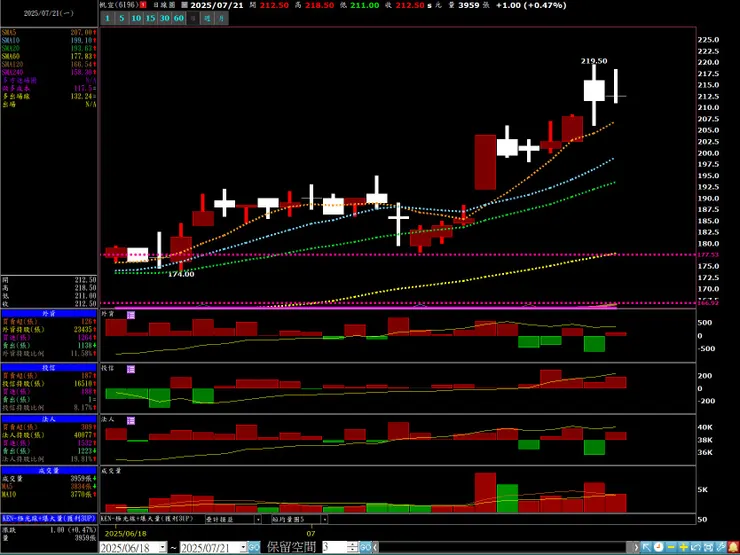This screenshot has height=555, width=740.
Task: Open the end date 2025/07/21 dropdown arrow
Action: tap(244, 547)
